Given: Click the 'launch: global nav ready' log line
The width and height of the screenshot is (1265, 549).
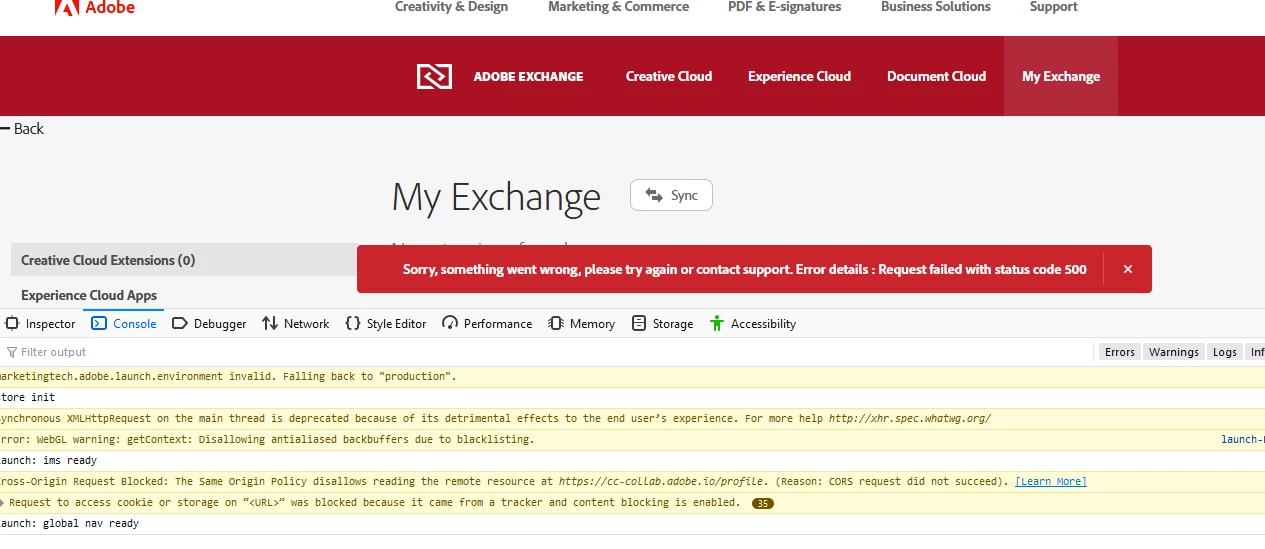Looking at the screenshot, I should (69, 523).
